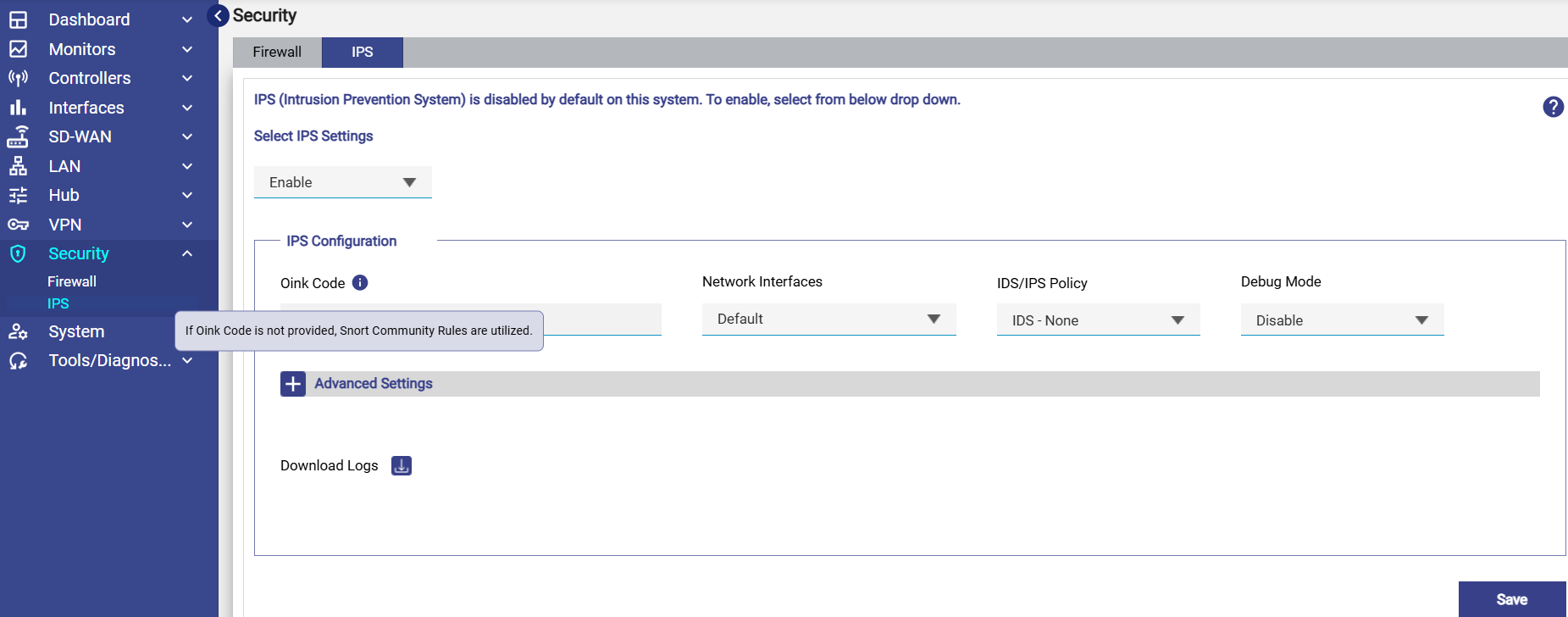Click the Download Logs icon
The width and height of the screenshot is (1568, 617).
tap(402, 465)
